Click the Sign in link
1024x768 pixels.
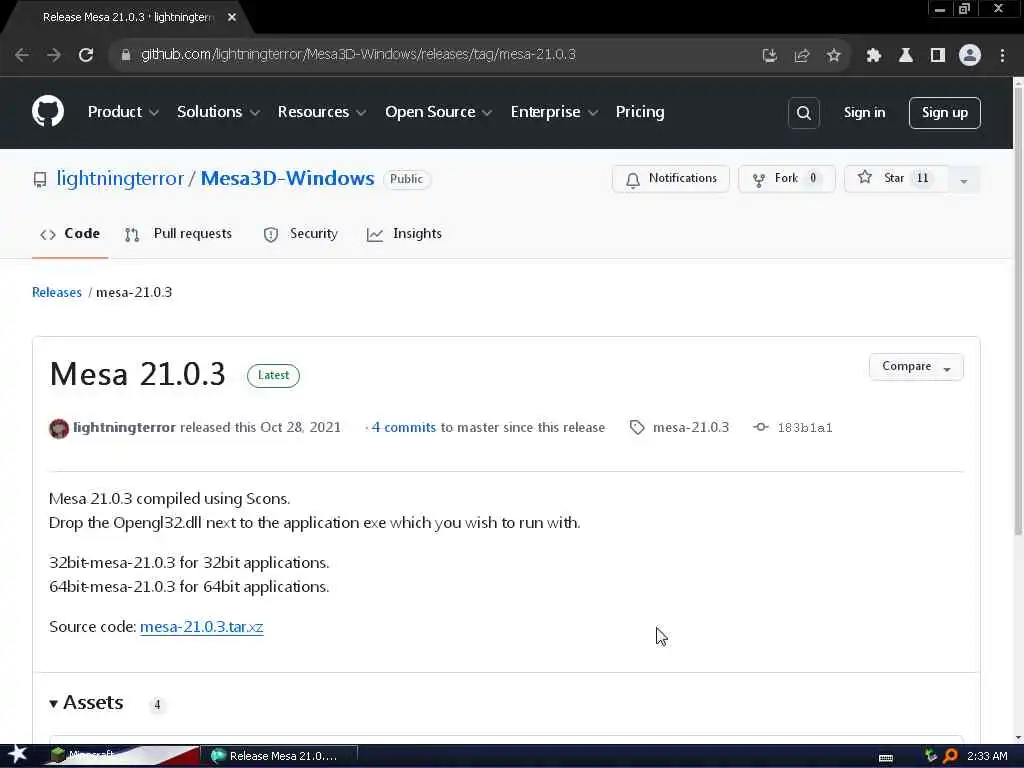pyautogui.click(x=864, y=113)
